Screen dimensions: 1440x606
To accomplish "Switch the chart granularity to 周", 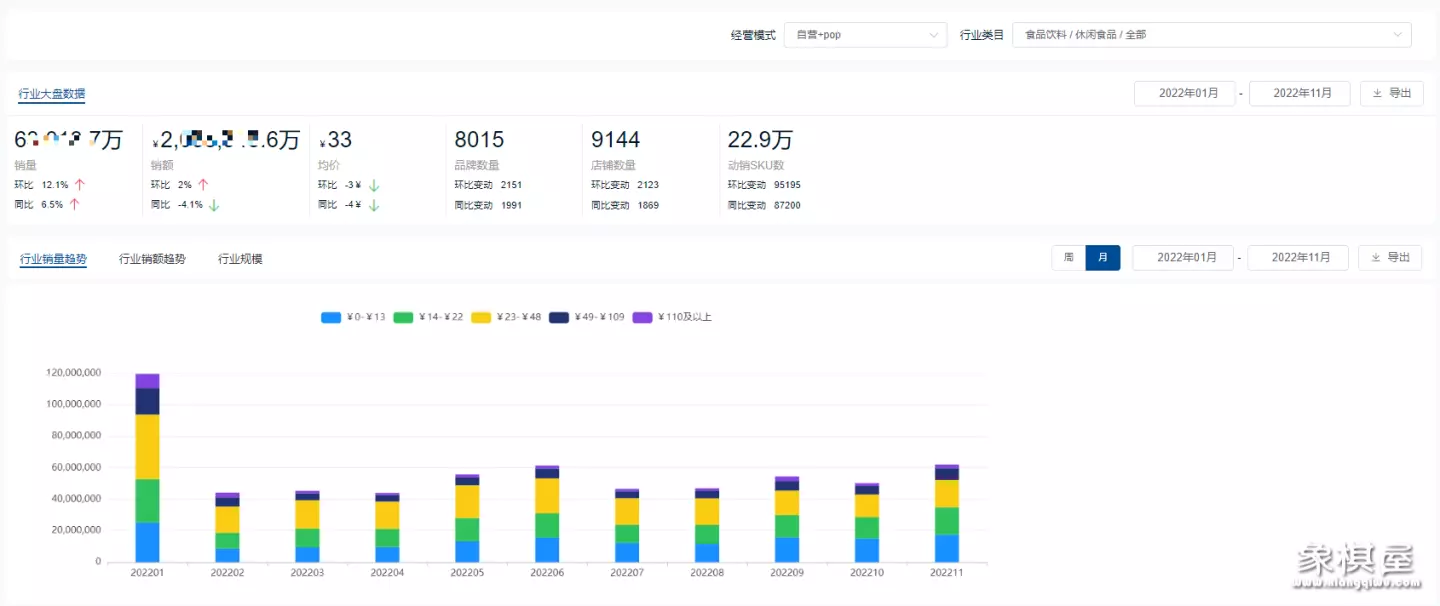I will (x=1068, y=258).
